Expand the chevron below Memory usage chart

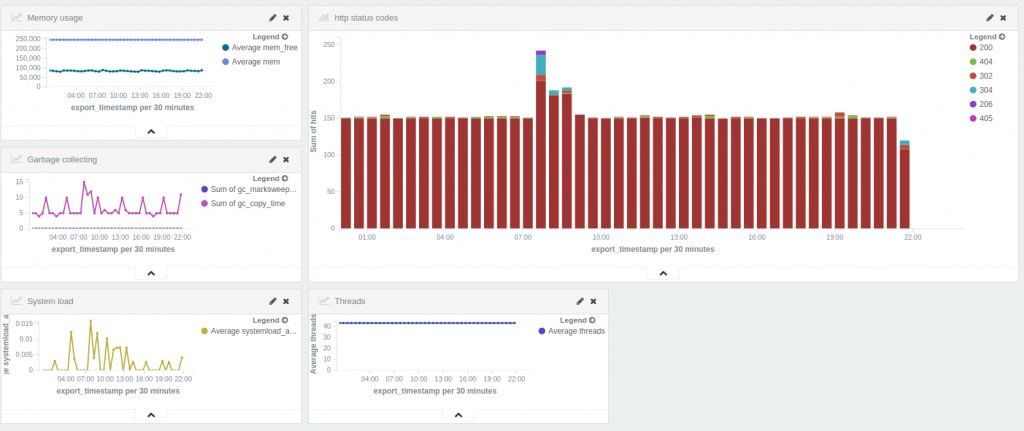150,131
